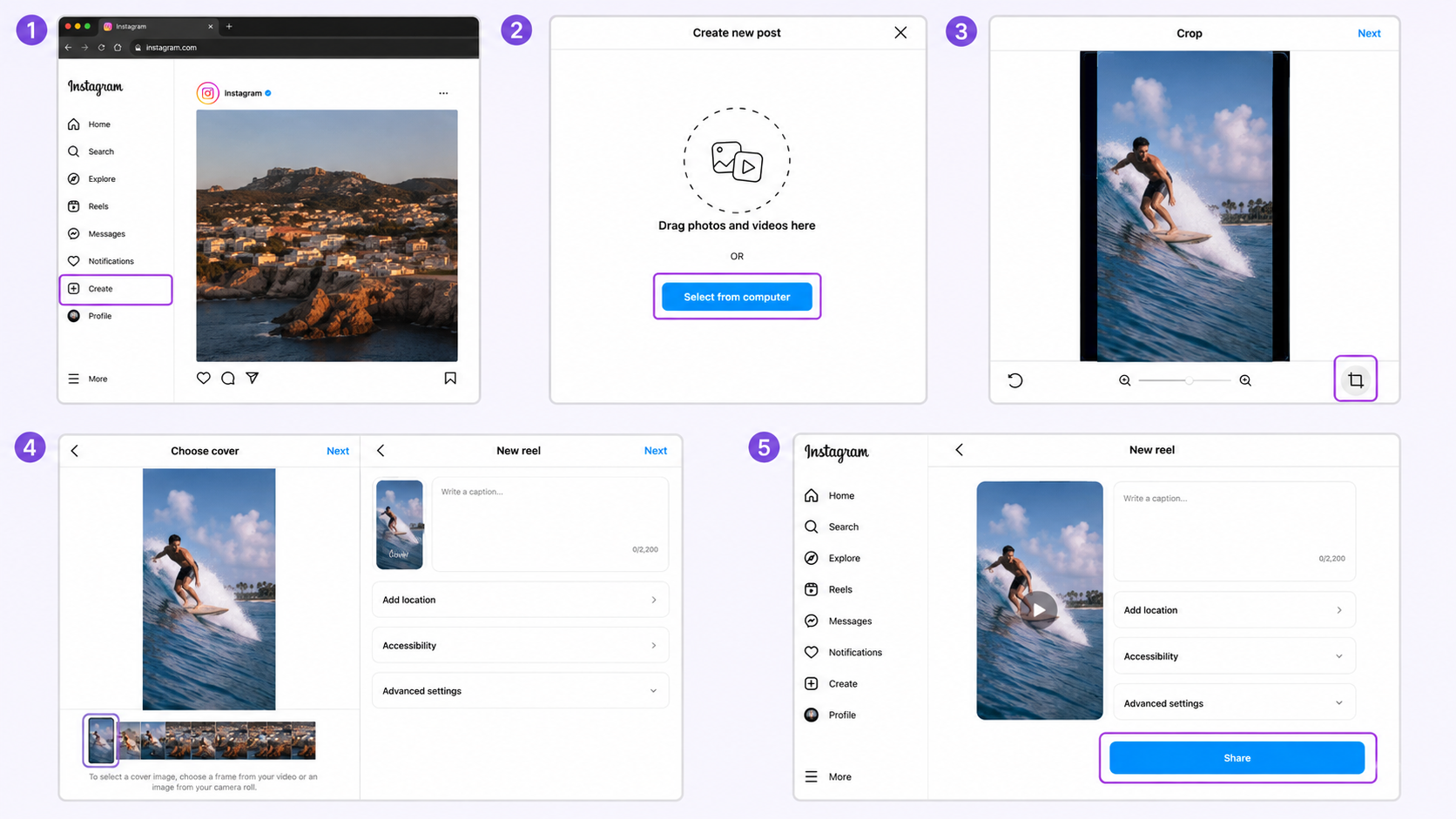Open Reels icon in panel 1 sidebar
1456x819 pixels.
[x=74, y=206]
